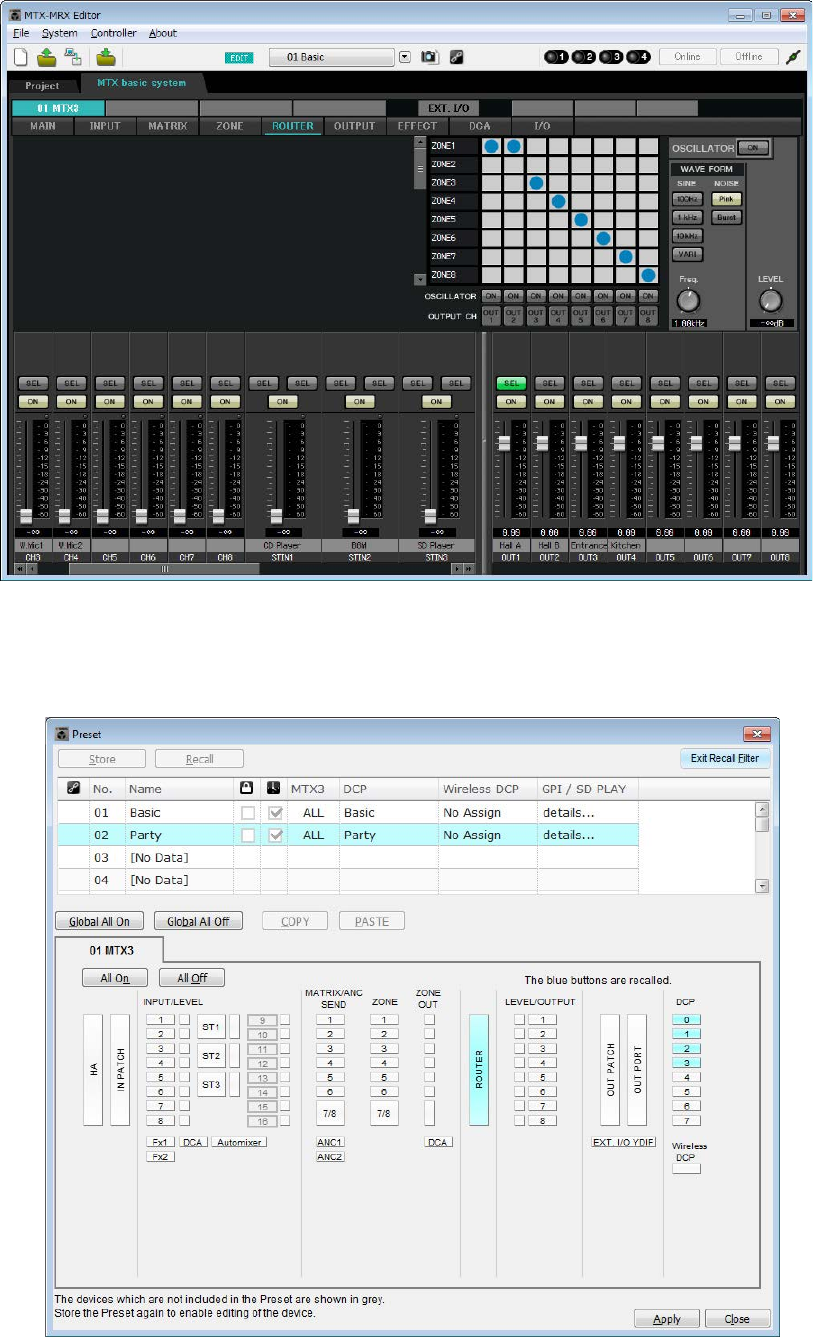Image resolution: width=813 pixels, height=1337 pixels.
Task: Click All Off in 01 MTX3 tab
Action: 194,978
